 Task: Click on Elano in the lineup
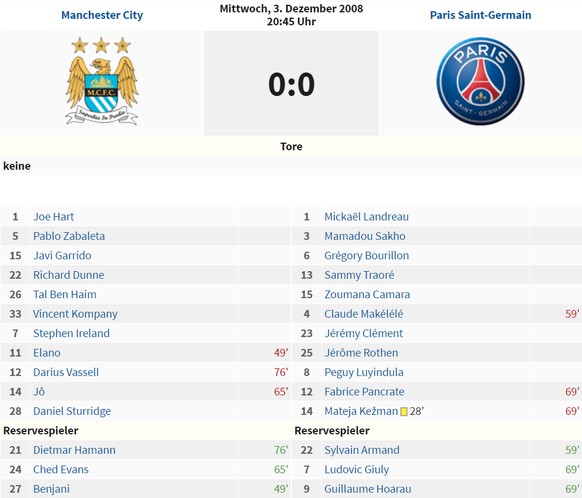[x=47, y=353]
